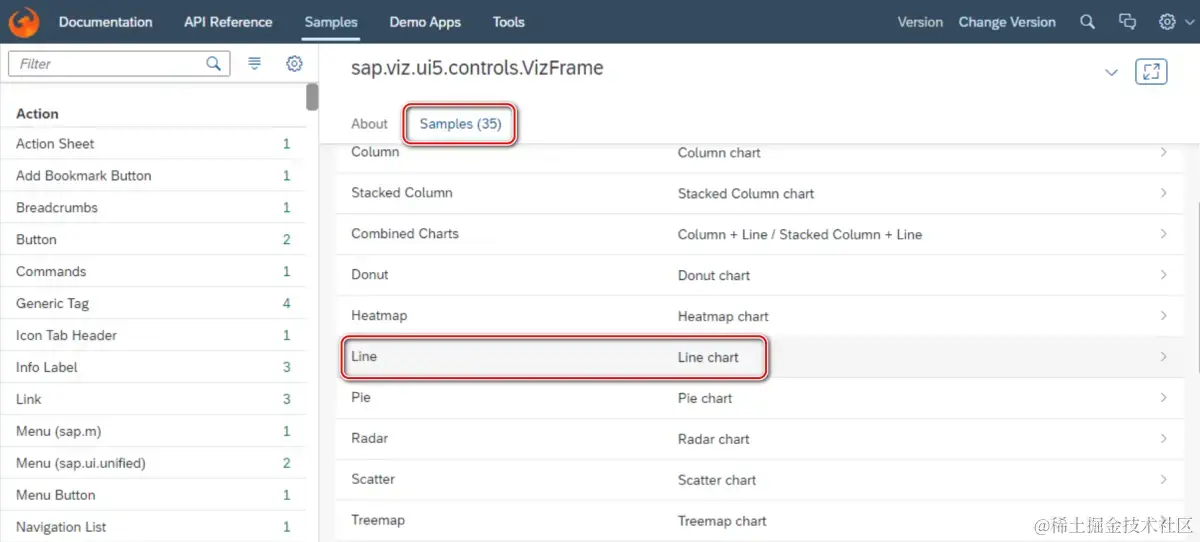Open the Line chart row arrow
The width and height of the screenshot is (1200, 542).
coord(1163,357)
